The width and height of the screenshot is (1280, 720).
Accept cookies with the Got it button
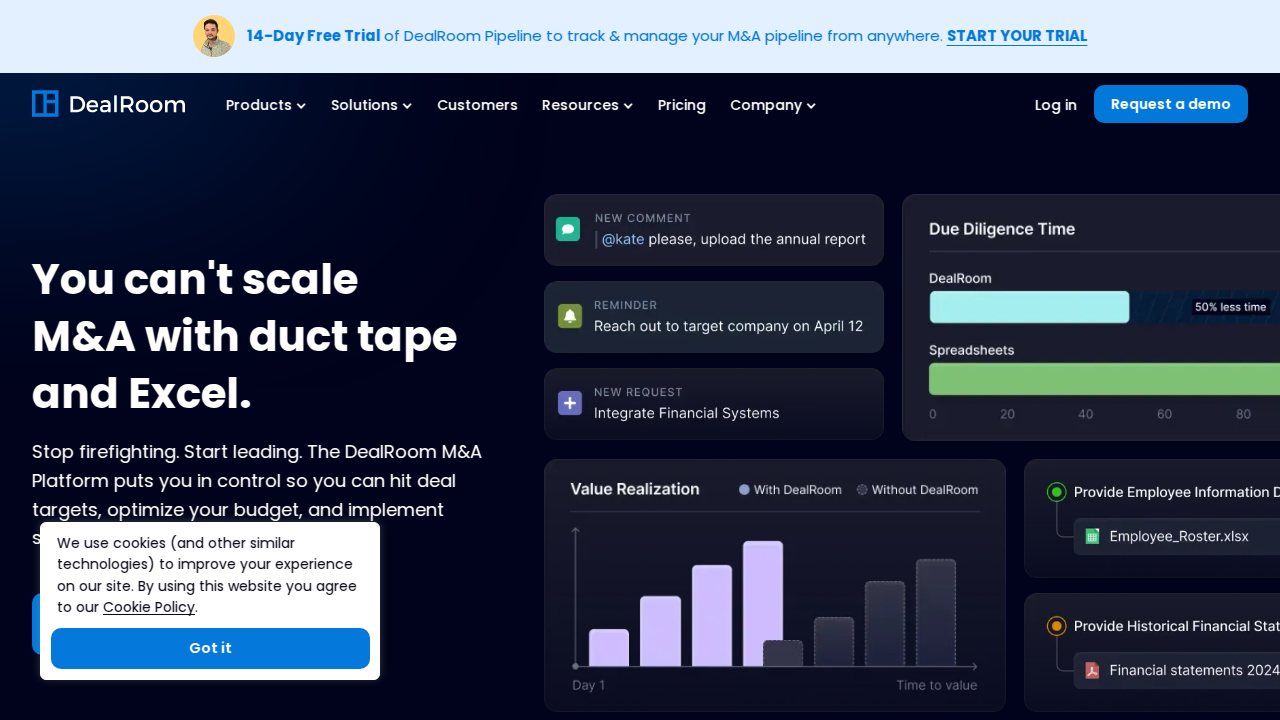[x=210, y=648]
